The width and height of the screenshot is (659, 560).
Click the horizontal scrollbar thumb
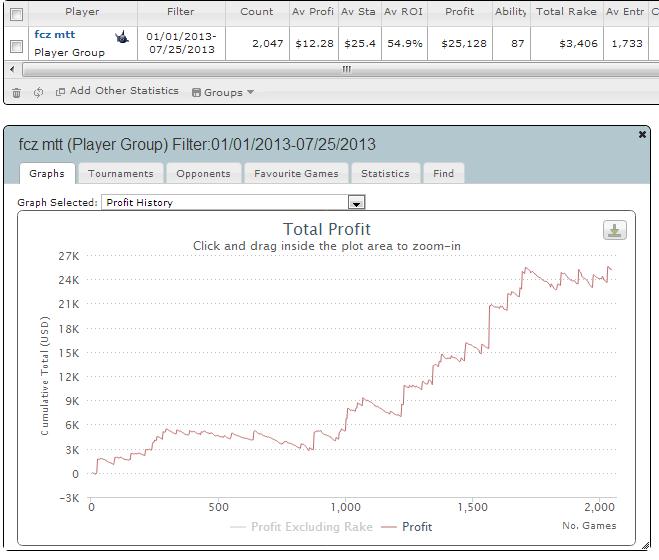pyautogui.click(x=346, y=69)
